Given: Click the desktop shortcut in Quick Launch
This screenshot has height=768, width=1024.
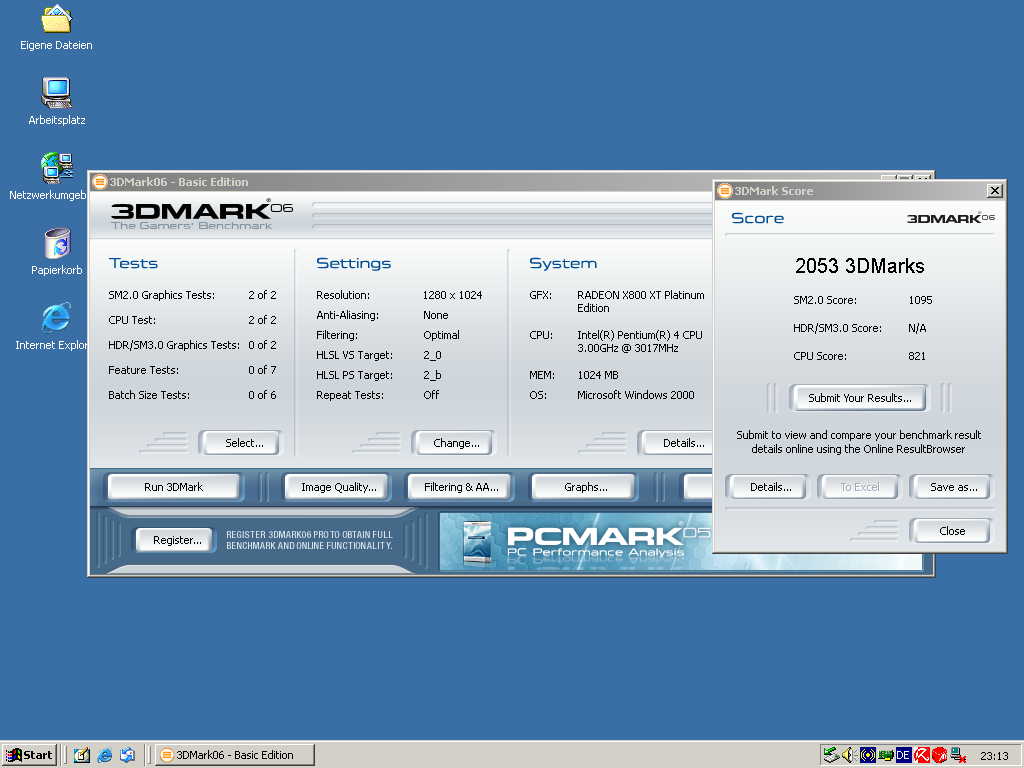Looking at the screenshot, I should pyautogui.click(x=82, y=755).
